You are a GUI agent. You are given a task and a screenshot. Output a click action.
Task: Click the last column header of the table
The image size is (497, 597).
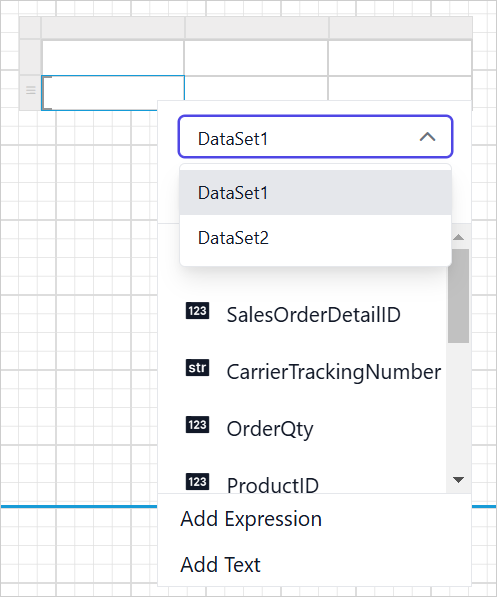pyautogui.click(x=400, y=28)
